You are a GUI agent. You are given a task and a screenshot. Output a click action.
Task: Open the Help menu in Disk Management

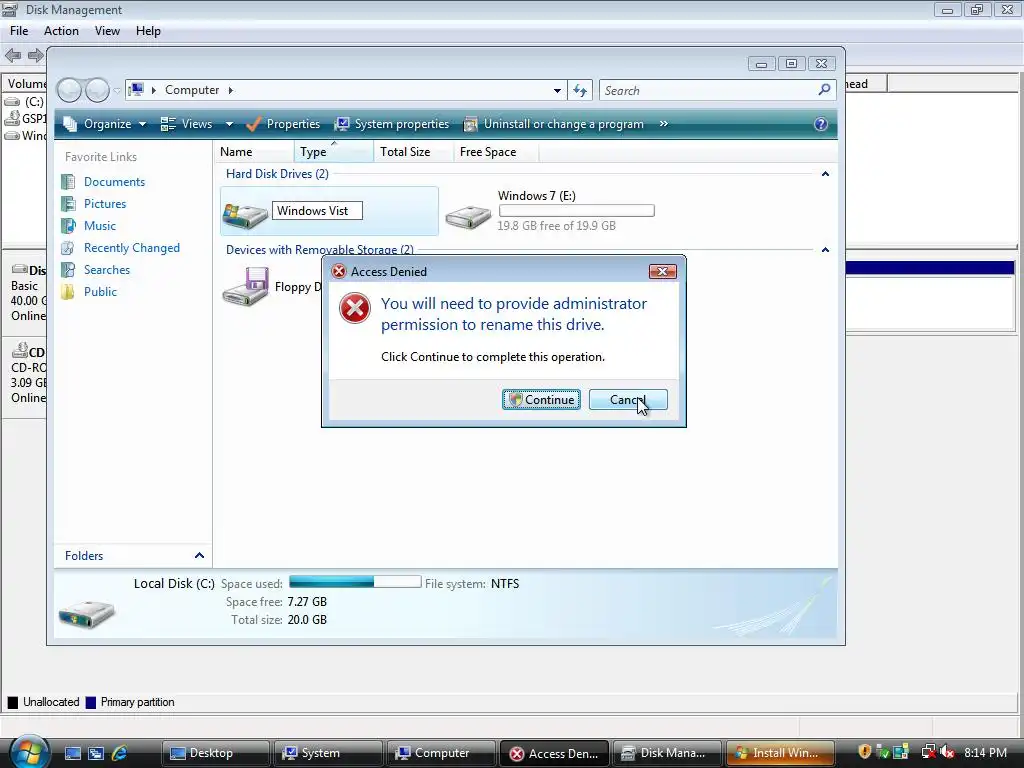(x=148, y=31)
